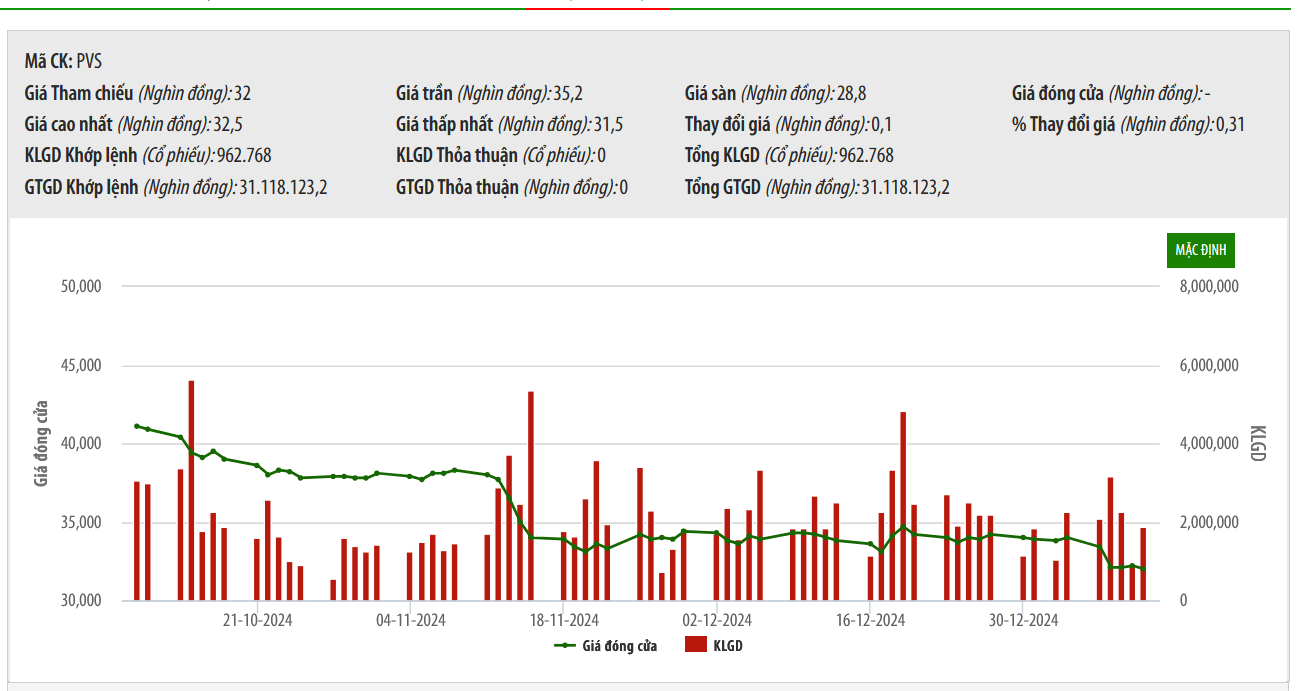Click the vertical KLGD right axis title
The height and width of the screenshot is (691, 1299).
tap(1257, 443)
